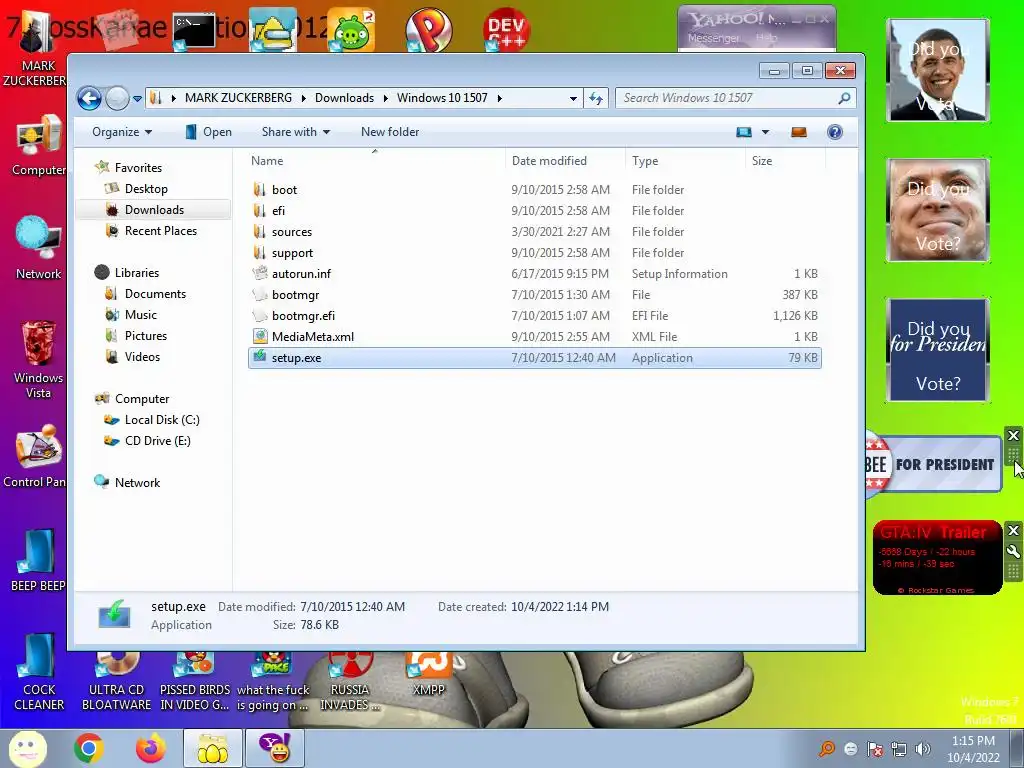This screenshot has height=768, width=1024.
Task: Select the BEEP BEEP desktop icon
Action: (x=39, y=560)
